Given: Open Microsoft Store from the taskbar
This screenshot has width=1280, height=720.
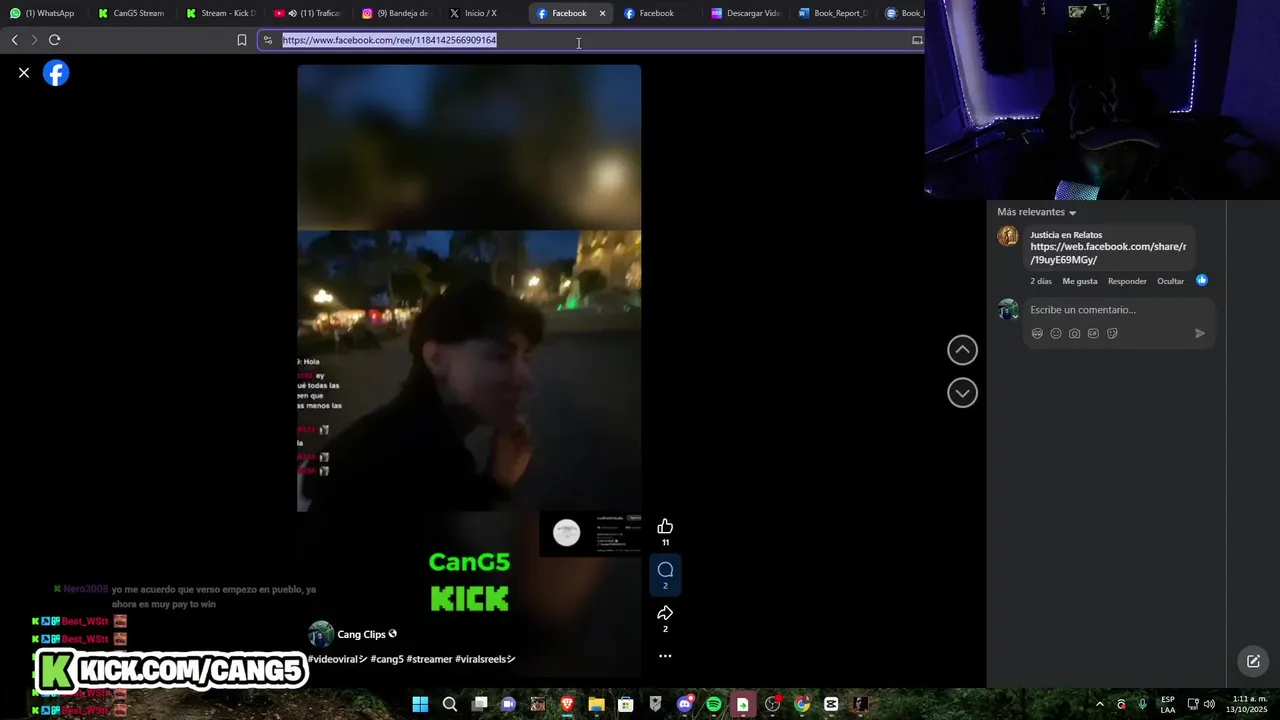Looking at the screenshot, I should (626, 704).
